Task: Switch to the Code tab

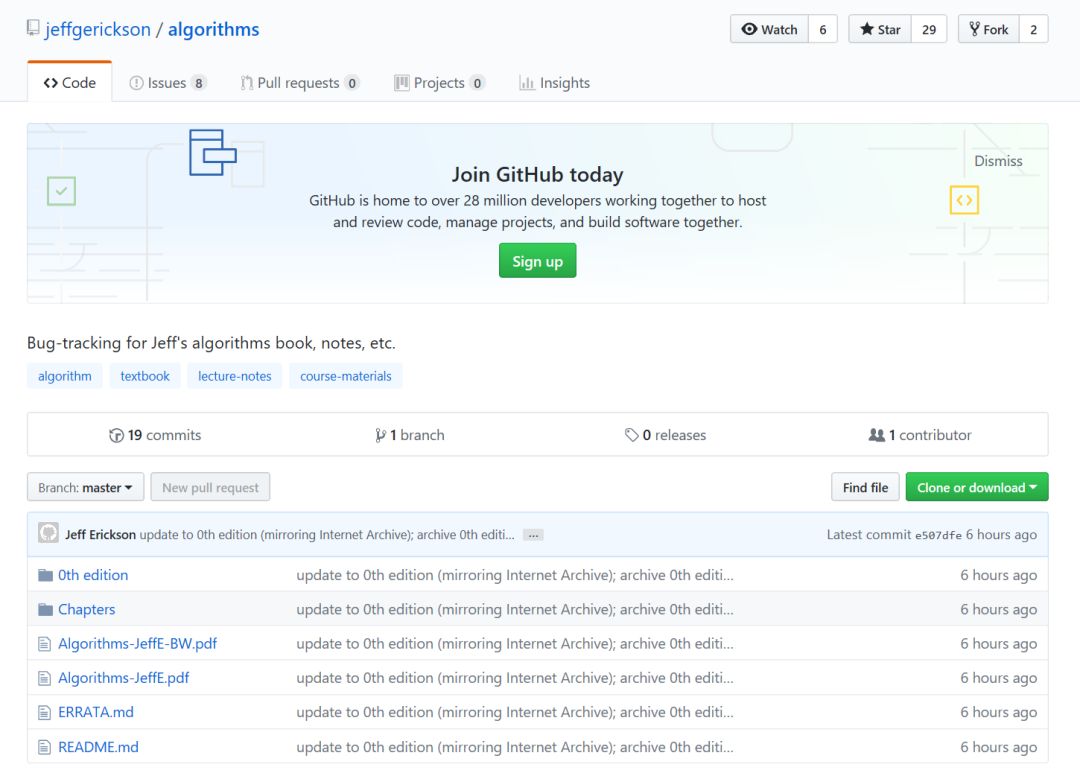Action: click(70, 83)
